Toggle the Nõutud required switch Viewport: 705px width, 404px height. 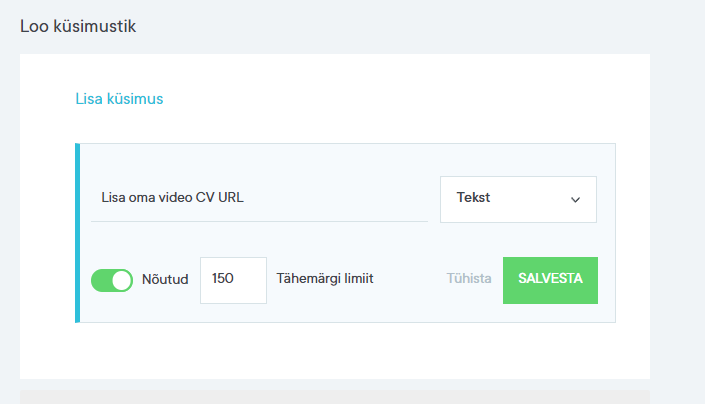pos(112,280)
